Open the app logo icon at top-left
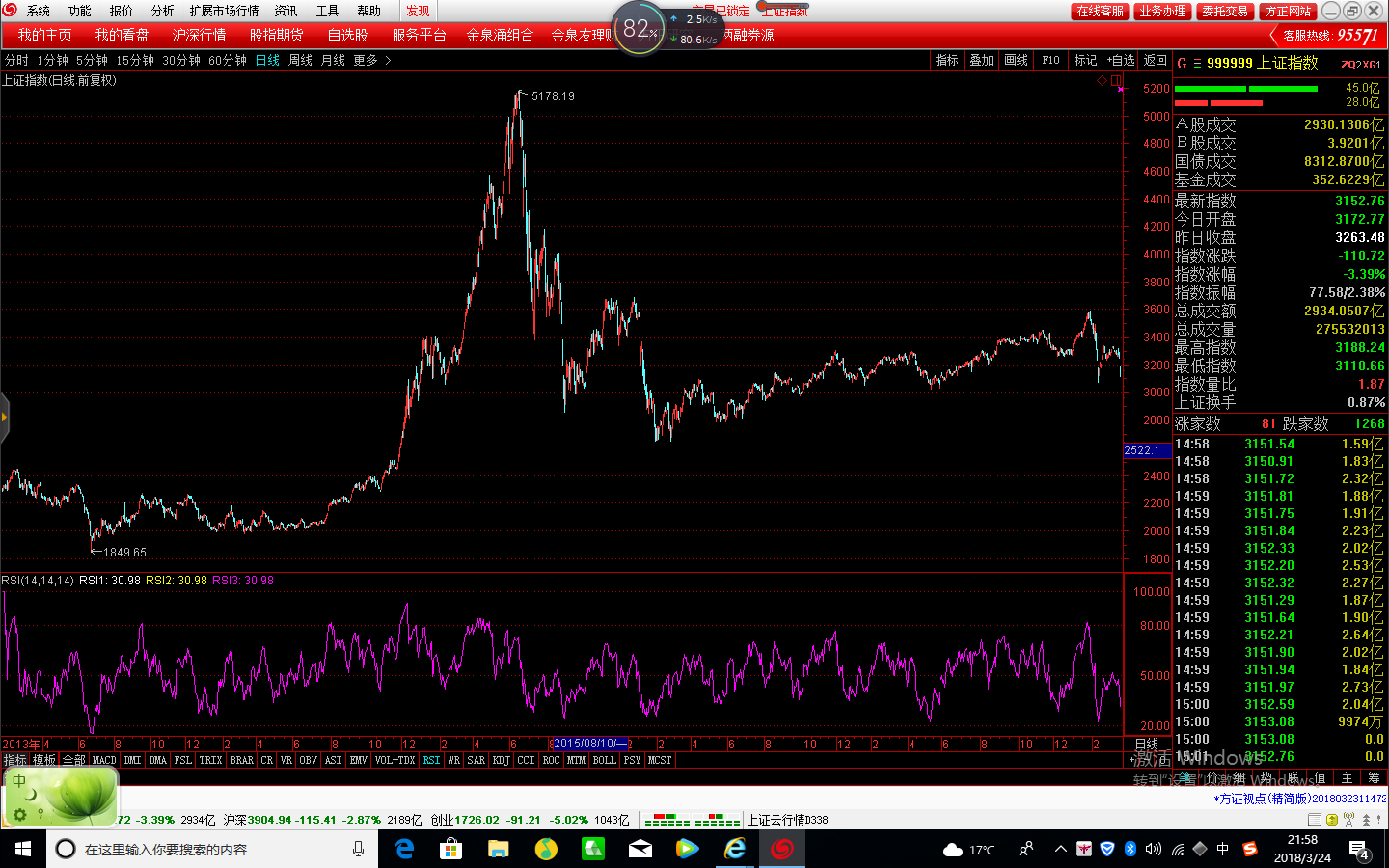 tap(11, 10)
